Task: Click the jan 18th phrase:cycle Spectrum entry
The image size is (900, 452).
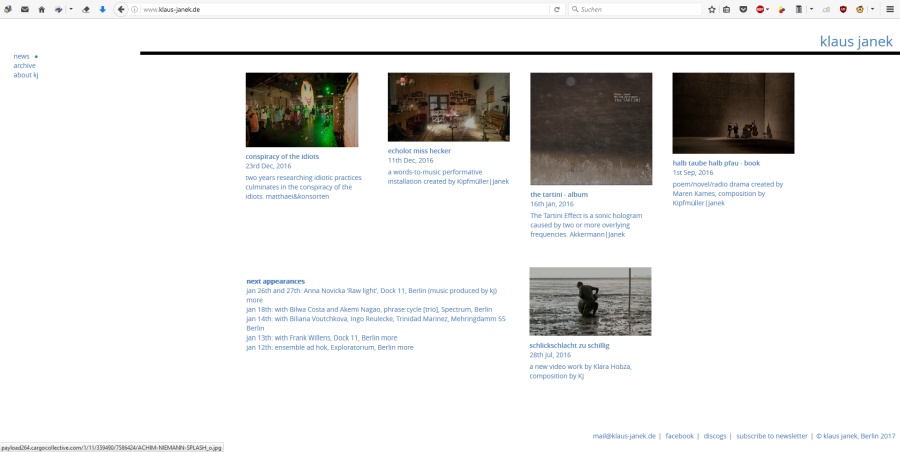Action: 369,309
